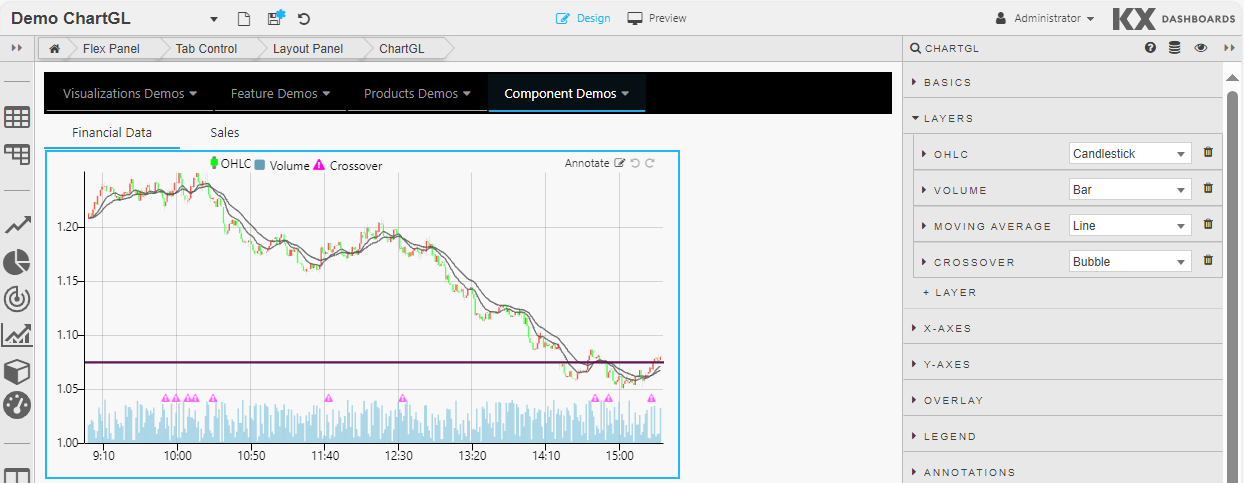Select the pie chart component icon
This screenshot has width=1244, height=483.
(17, 262)
